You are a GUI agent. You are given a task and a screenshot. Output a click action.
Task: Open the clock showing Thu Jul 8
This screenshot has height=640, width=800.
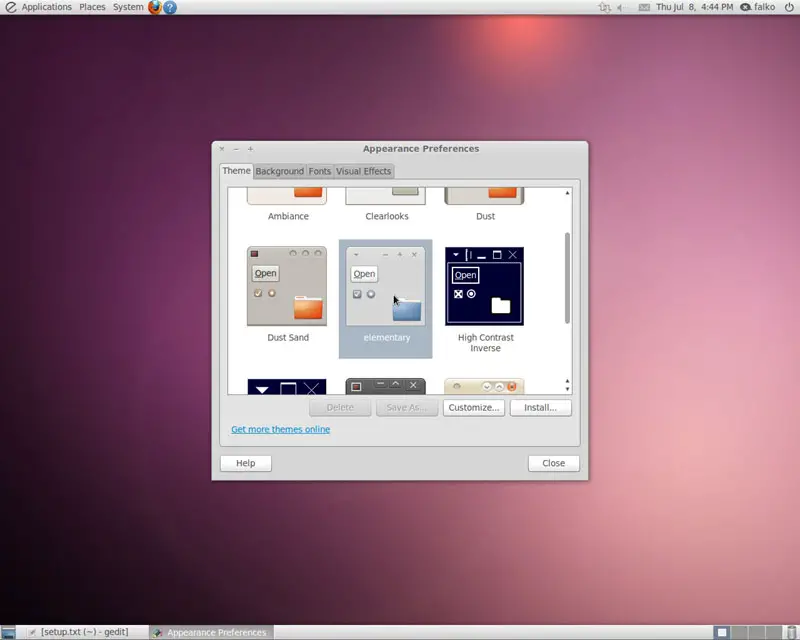coord(694,7)
